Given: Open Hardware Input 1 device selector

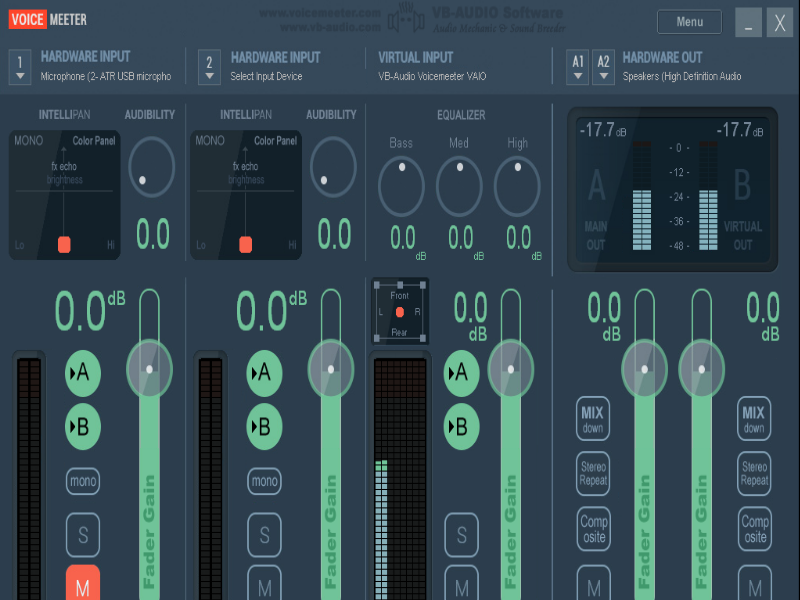Looking at the screenshot, I should click(20, 67).
